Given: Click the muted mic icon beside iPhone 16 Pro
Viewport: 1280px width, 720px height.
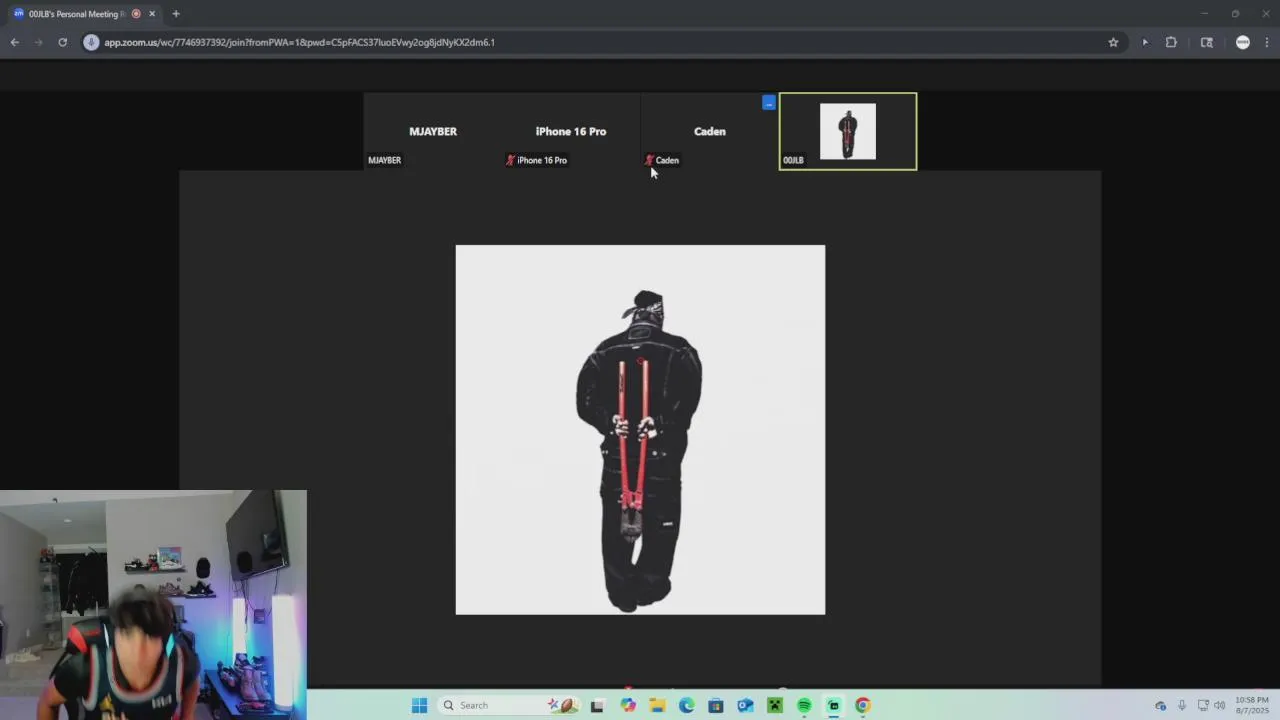Looking at the screenshot, I should click(x=510, y=160).
